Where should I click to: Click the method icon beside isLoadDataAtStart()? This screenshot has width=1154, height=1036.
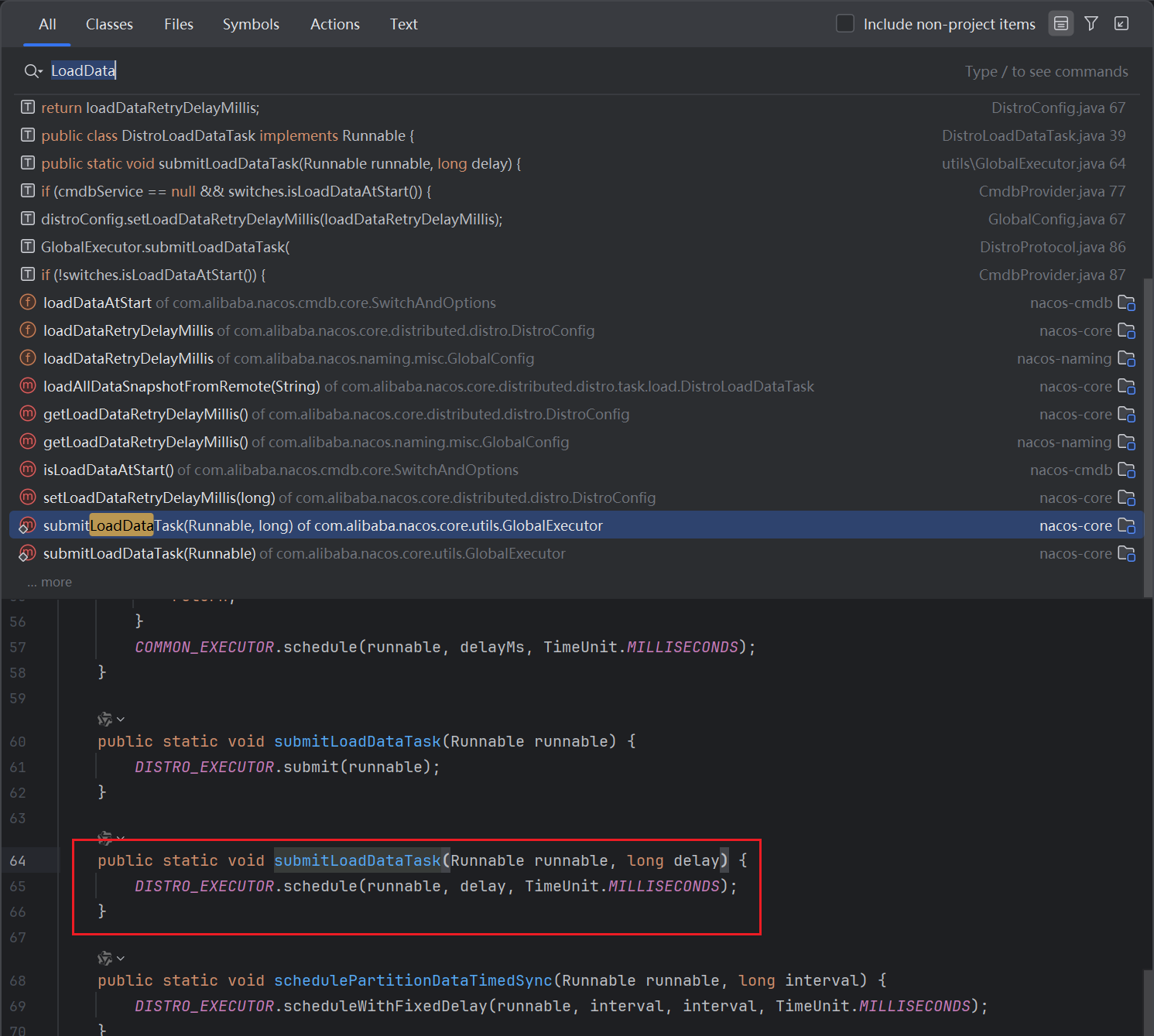28,470
